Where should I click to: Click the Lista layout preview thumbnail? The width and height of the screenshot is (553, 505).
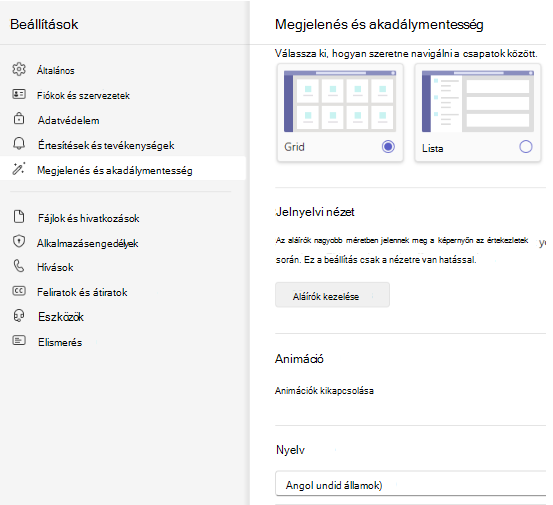click(x=478, y=101)
